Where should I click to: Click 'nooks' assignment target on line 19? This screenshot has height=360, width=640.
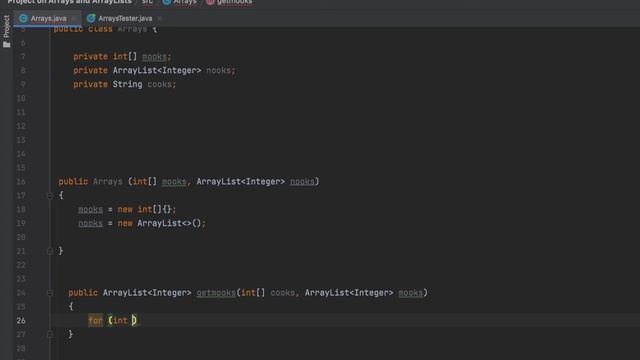pos(90,223)
